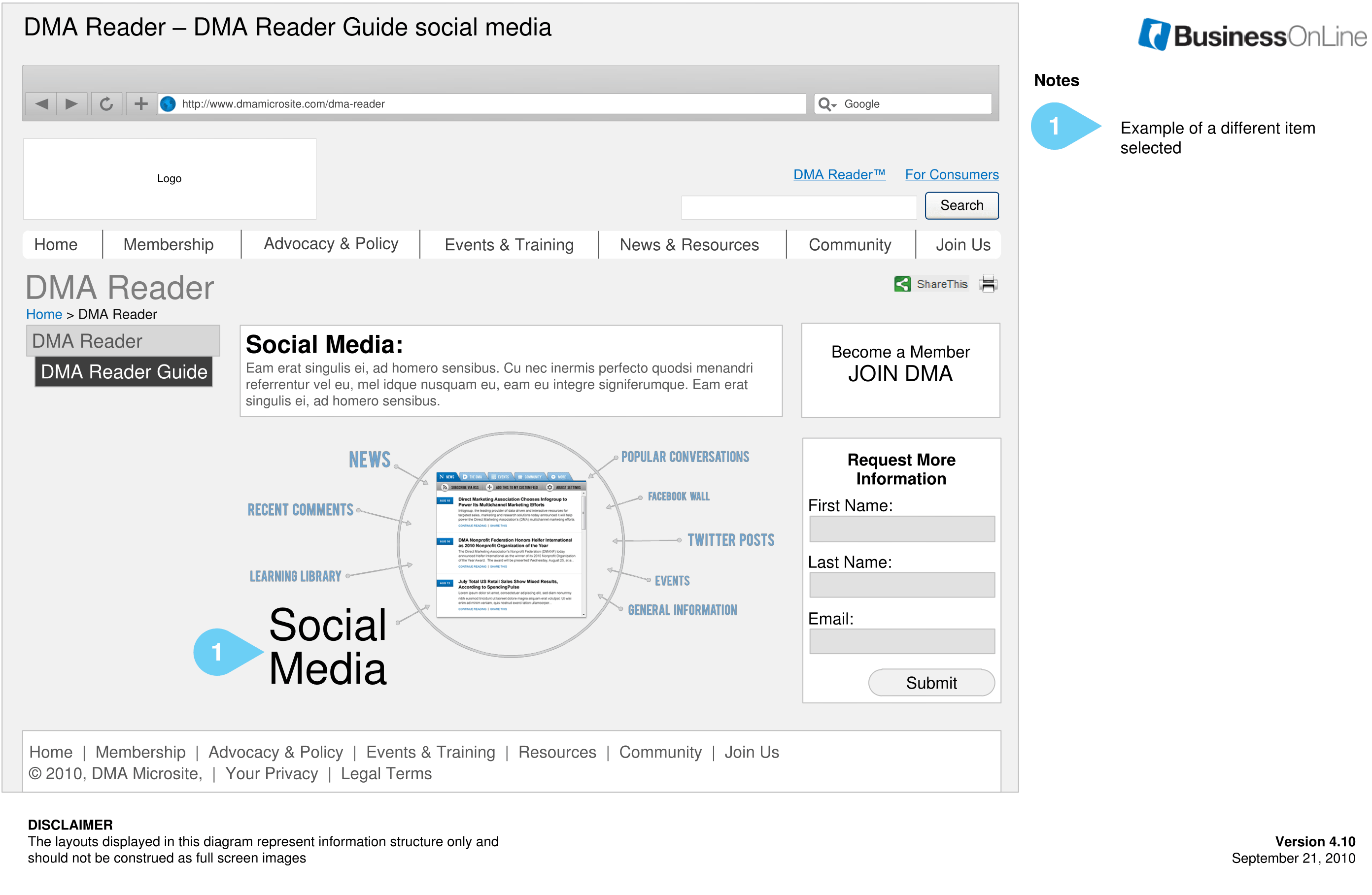
Task: Select Community in main navigation
Action: point(850,245)
